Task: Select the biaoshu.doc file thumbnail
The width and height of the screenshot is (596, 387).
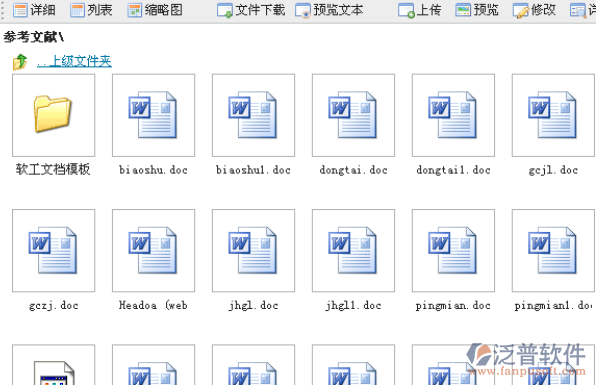Action: [x=153, y=115]
